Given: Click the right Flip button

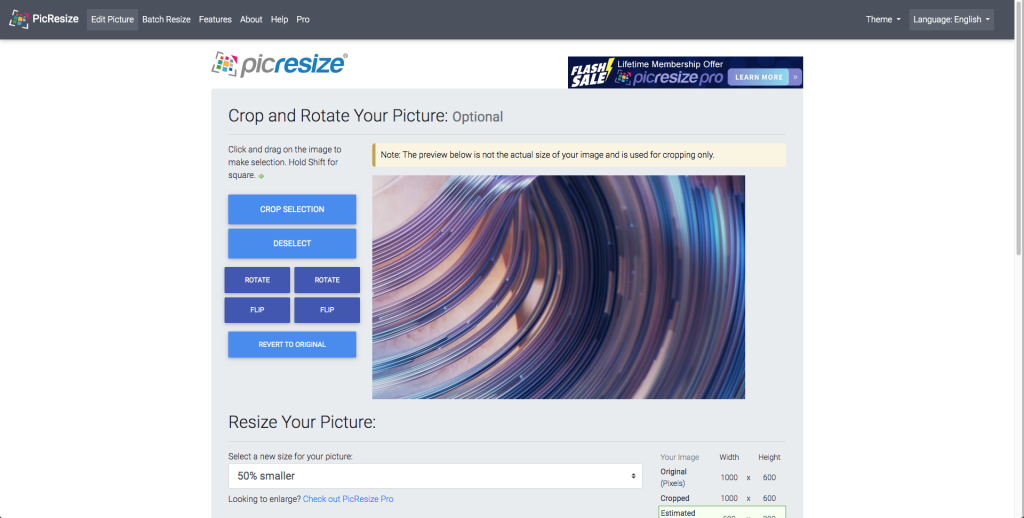Looking at the screenshot, I should tap(327, 310).
